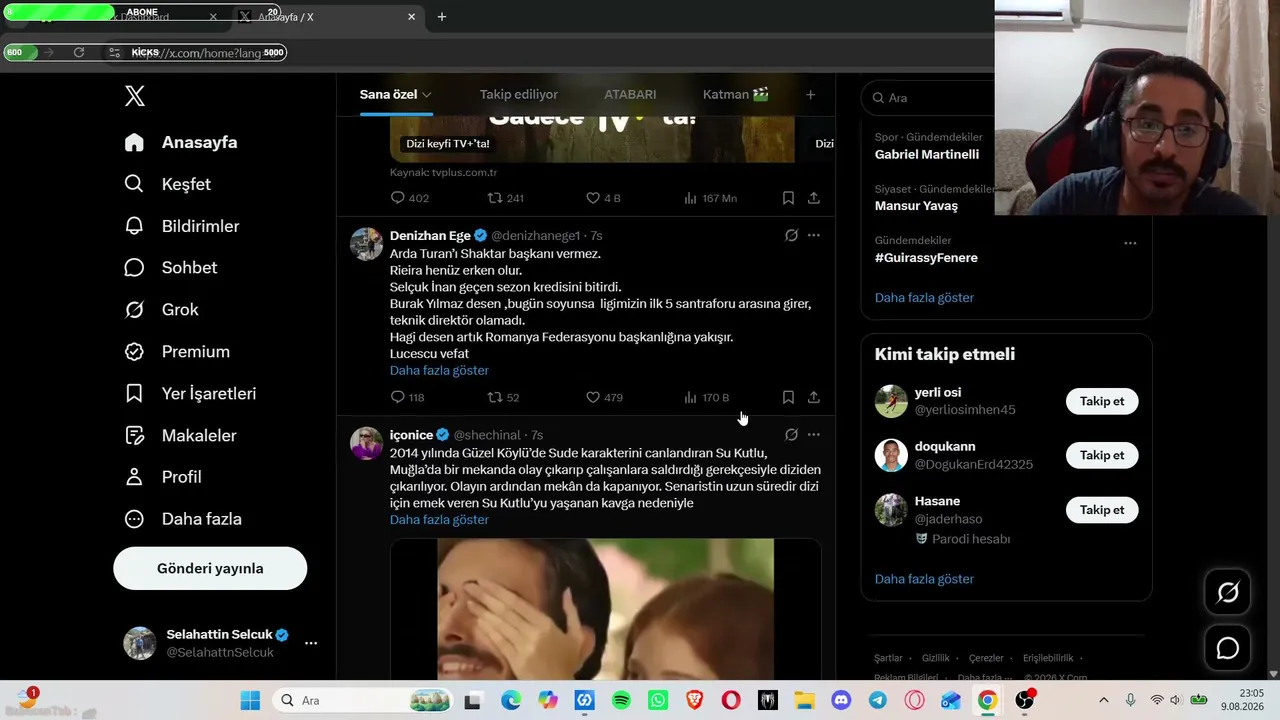Viewport: 1280px width, 720px height.
Task: Open the #GuirassyFenere trend
Action: (926, 257)
